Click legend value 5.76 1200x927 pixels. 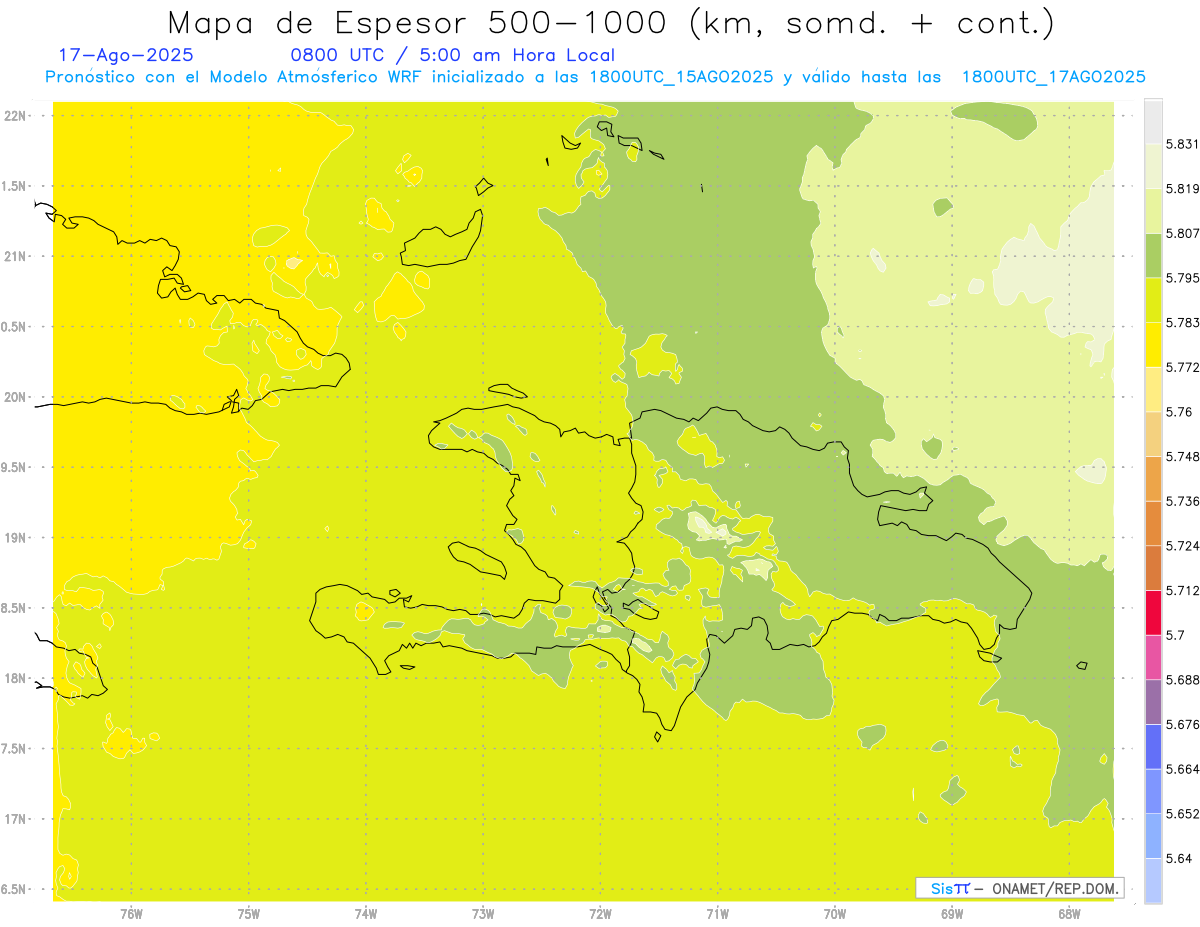tap(1178, 412)
